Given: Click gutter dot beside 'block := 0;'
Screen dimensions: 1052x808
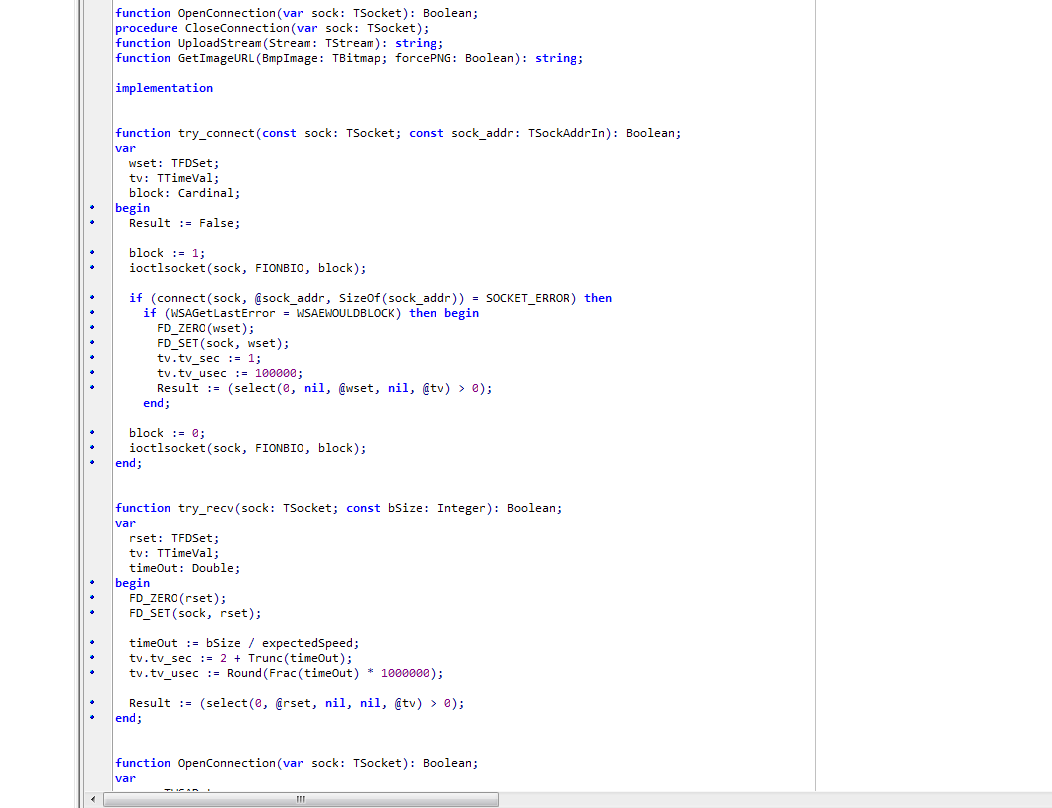Looking at the screenshot, I should (93, 432).
